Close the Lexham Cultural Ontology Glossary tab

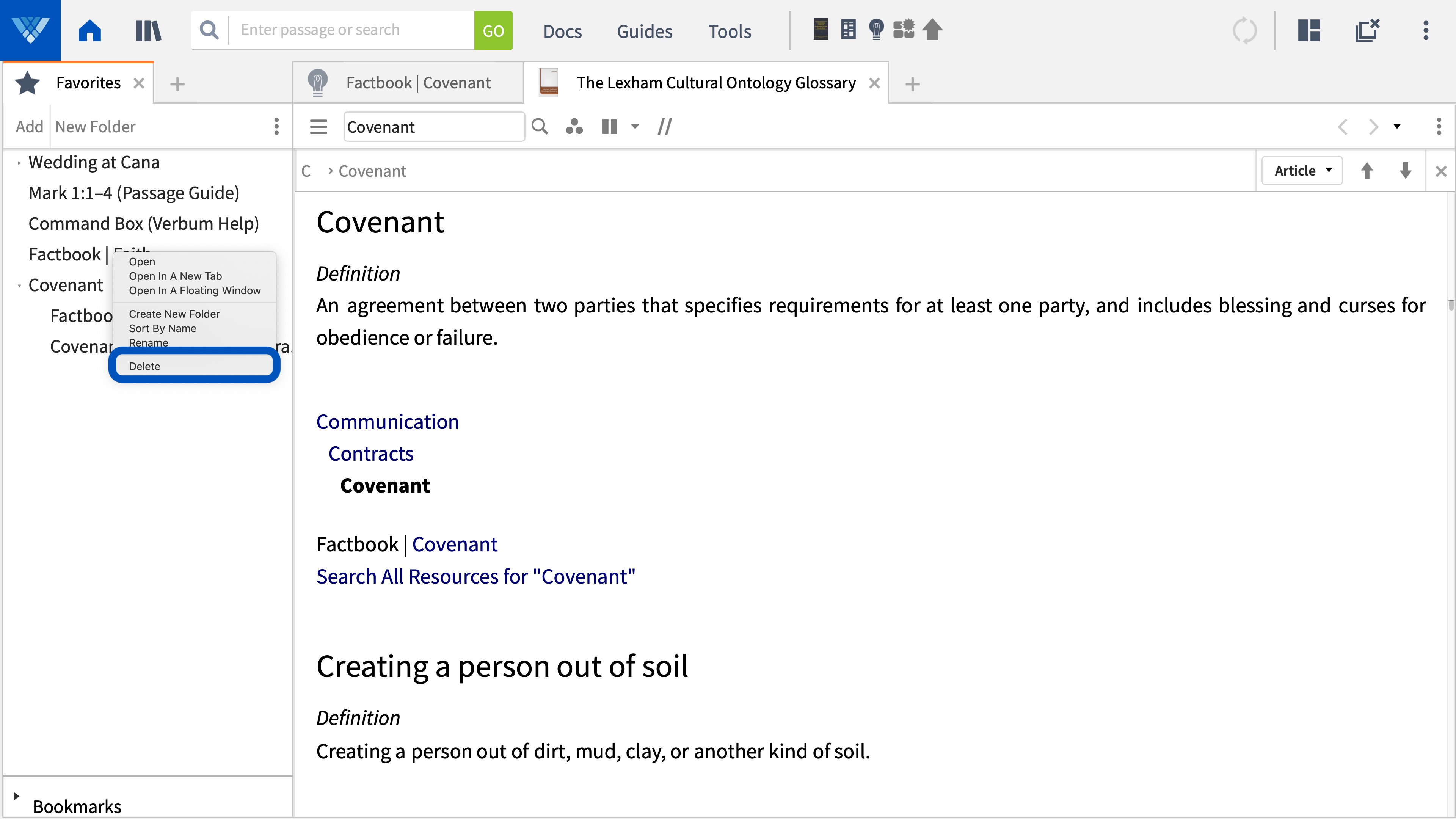(874, 83)
